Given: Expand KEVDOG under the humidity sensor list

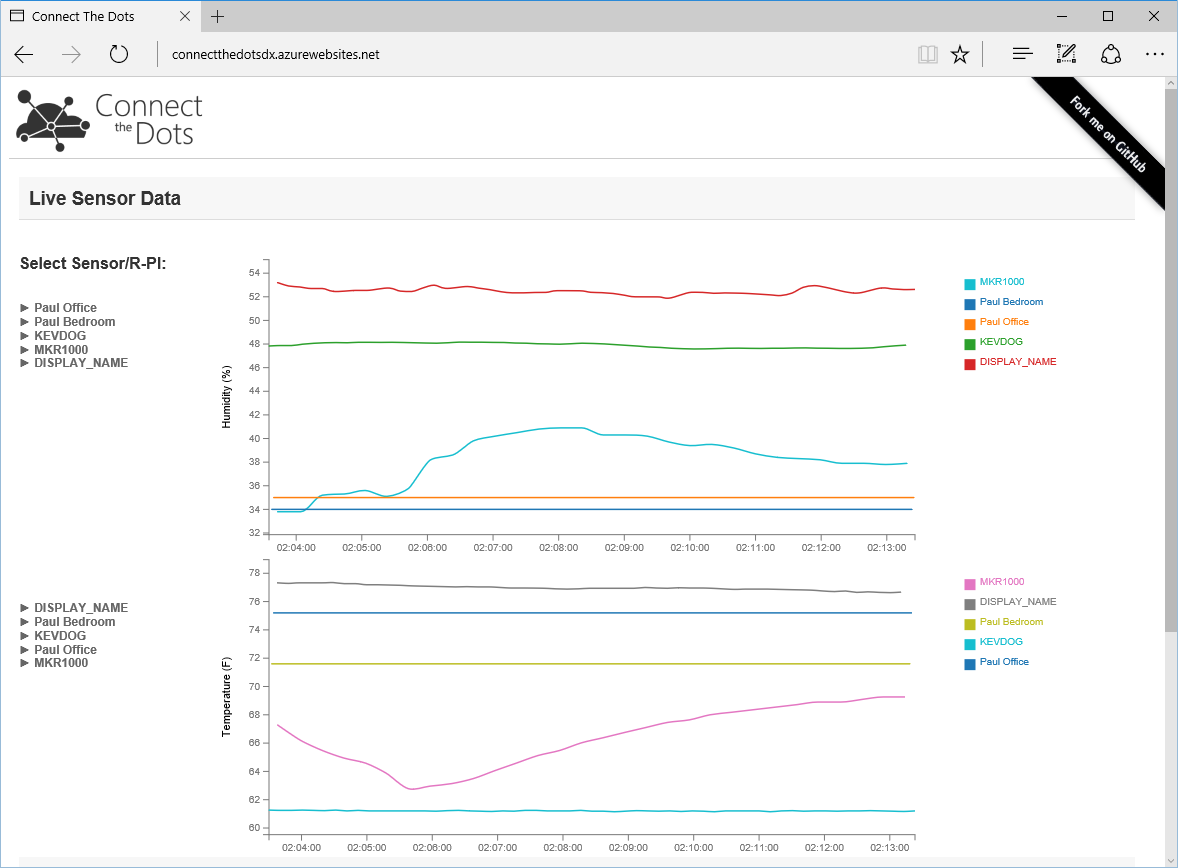Looking at the screenshot, I should [59, 335].
